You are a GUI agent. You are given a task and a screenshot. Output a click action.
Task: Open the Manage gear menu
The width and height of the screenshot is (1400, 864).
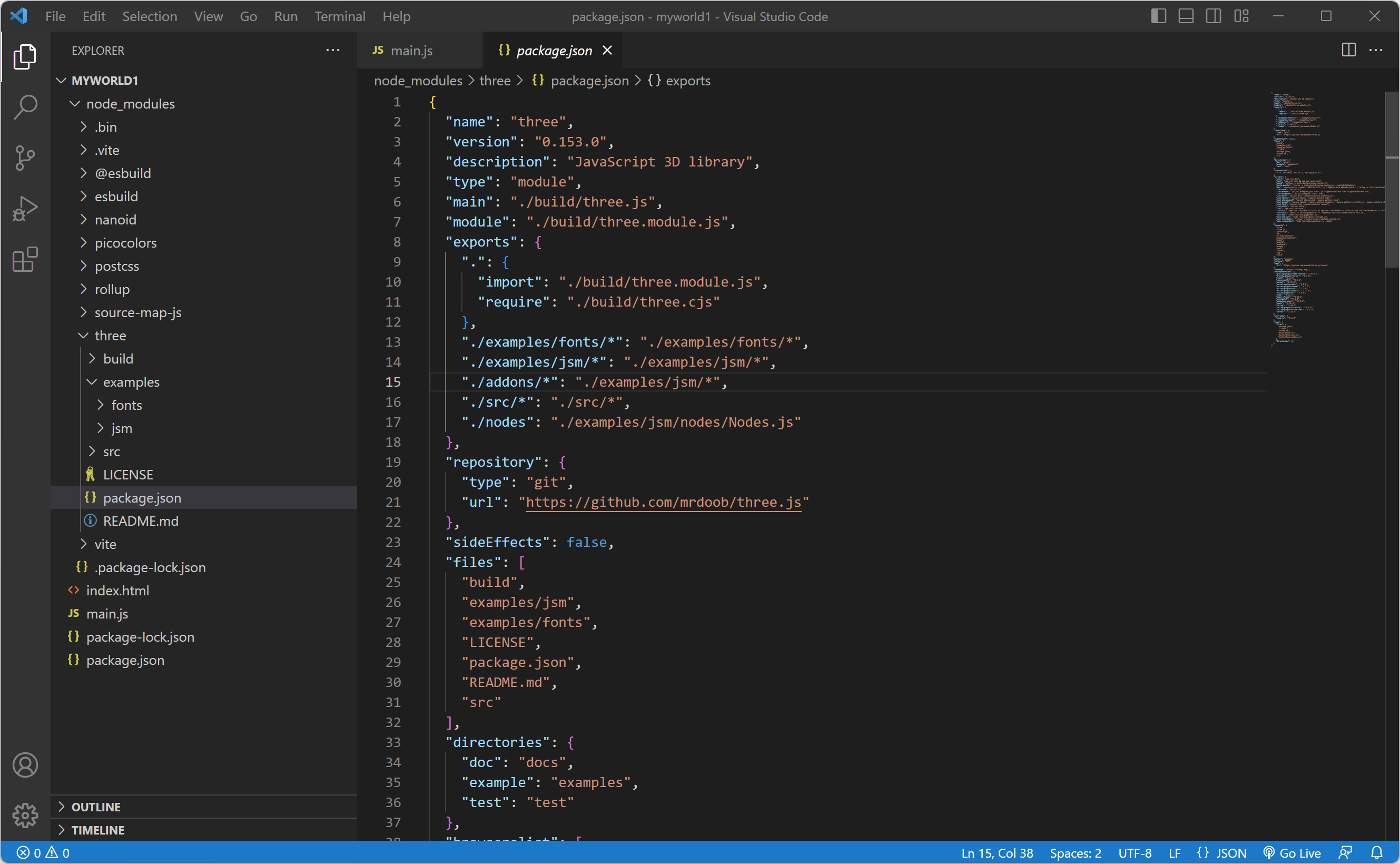coord(25,816)
